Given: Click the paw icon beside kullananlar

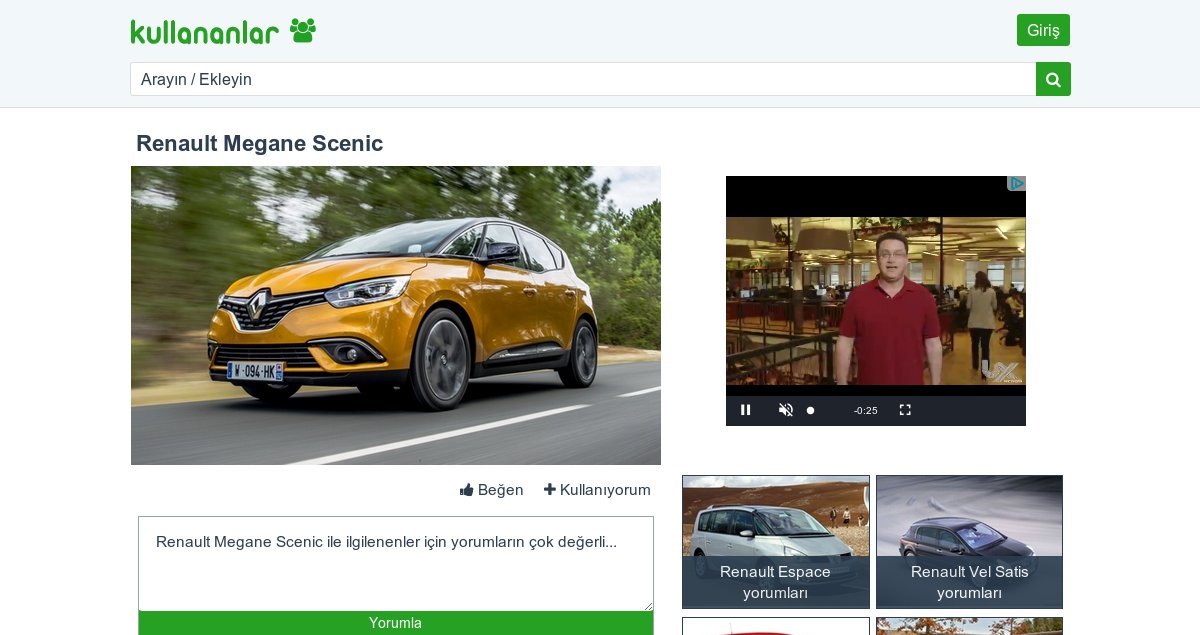Looking at the screenshot, I should pyautogui.click(x=303, y=31).
